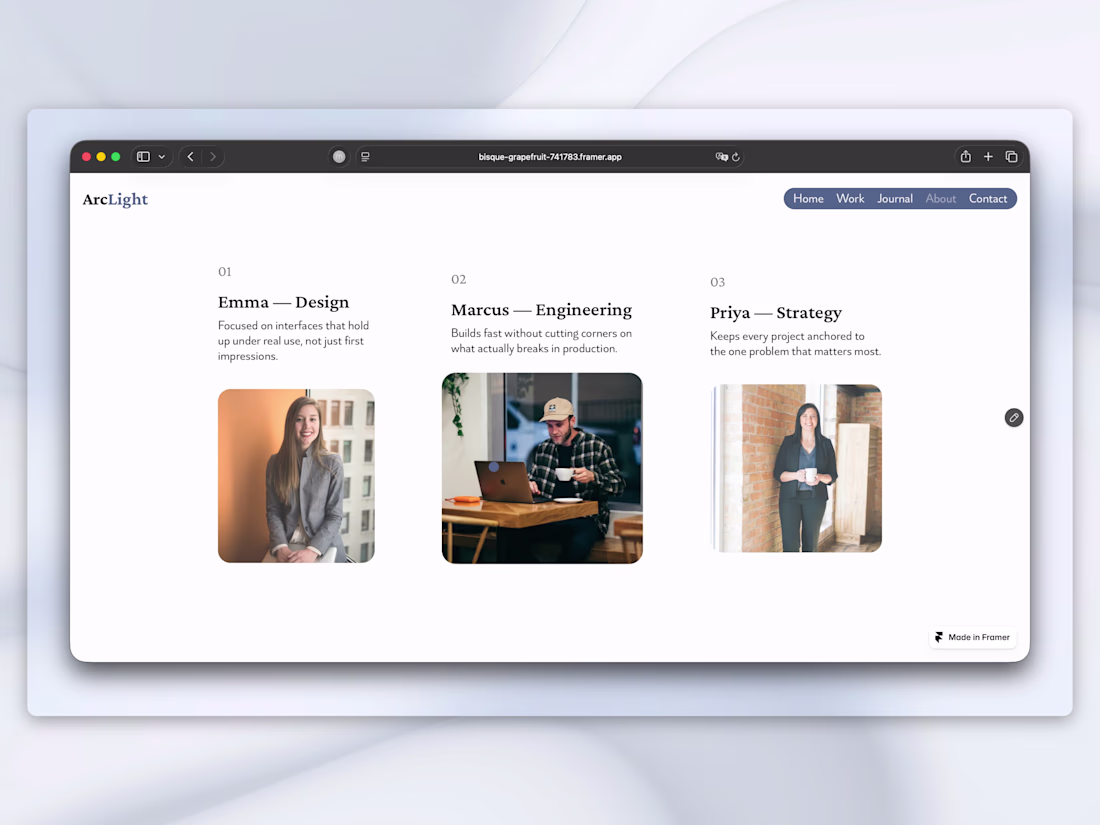Click Marcus's photo with laptop
The height and width of the screenshot is (825, 1100).
542,468
